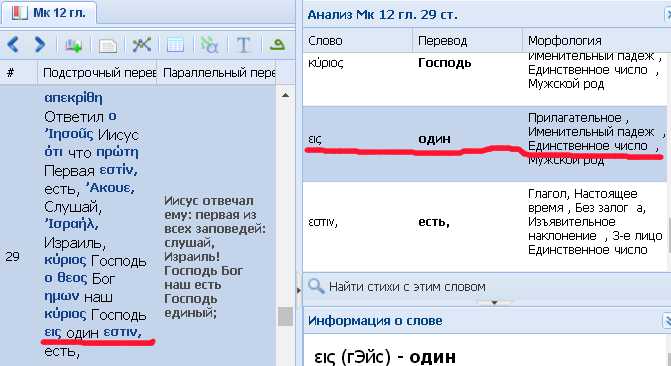Image resolution: width=671 pixels, height=366 pixels.
Task: Click the blank note page toolbar icon
Action: click(107, 45)
